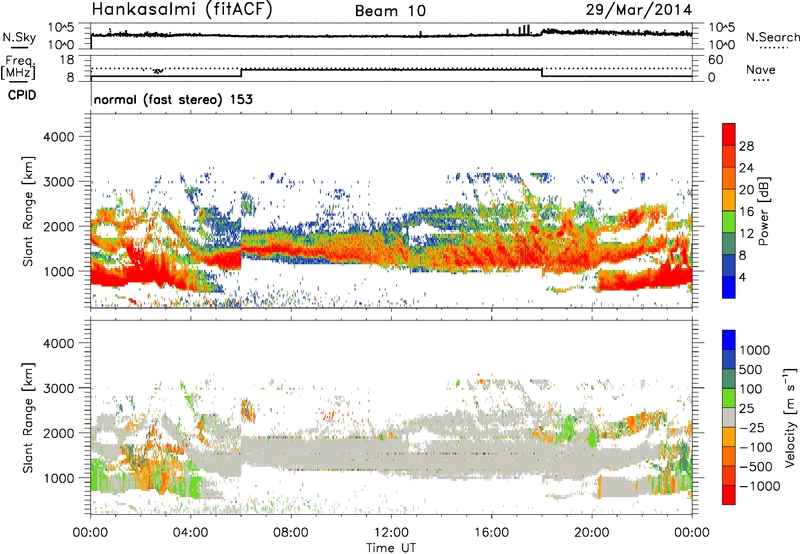800x554 pixels.
Task: Click the 'Power [dB]' colorbar label
Action: (x=763, y=211)
